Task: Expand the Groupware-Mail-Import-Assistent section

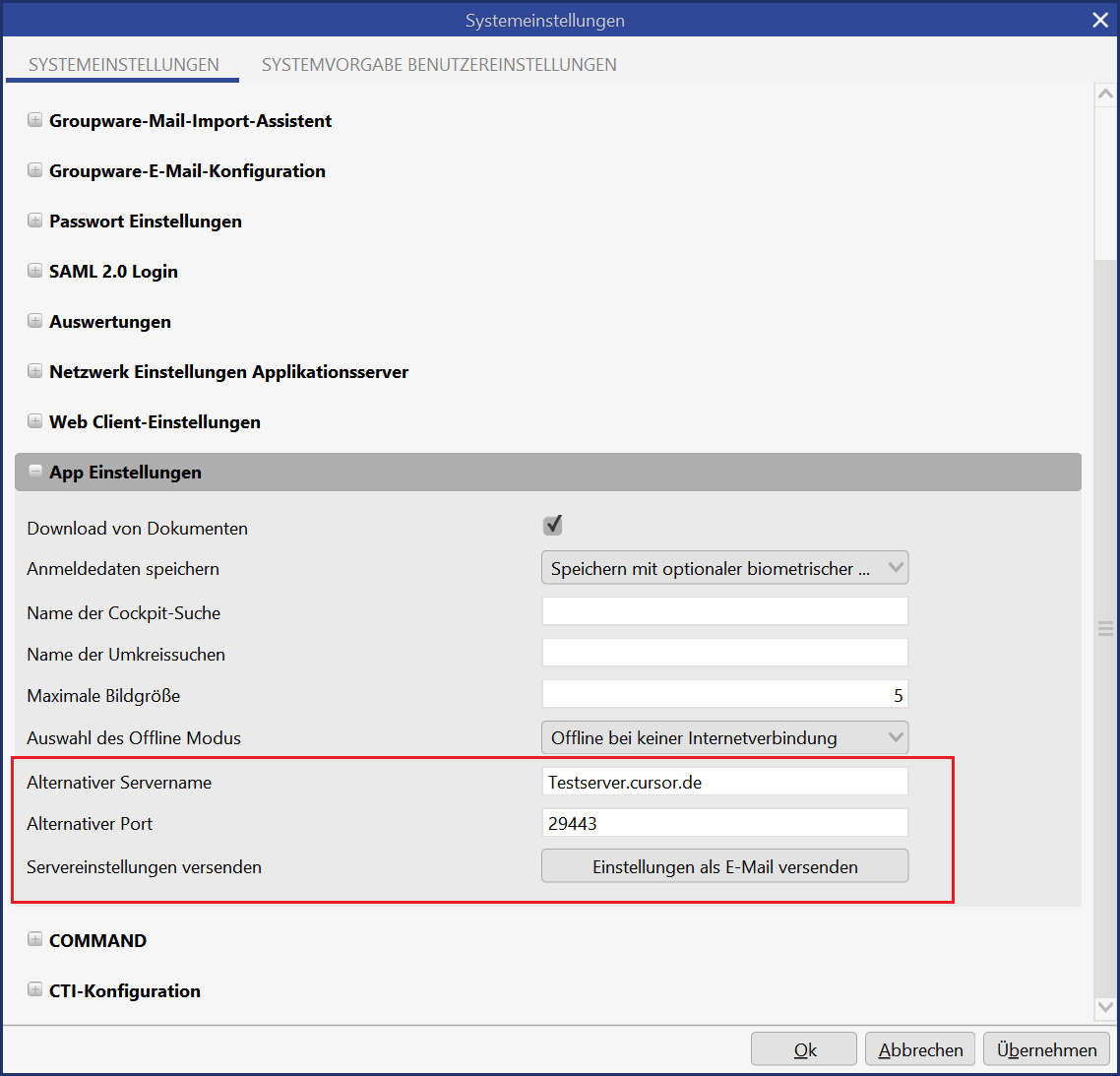Action: tap(35, 121)
